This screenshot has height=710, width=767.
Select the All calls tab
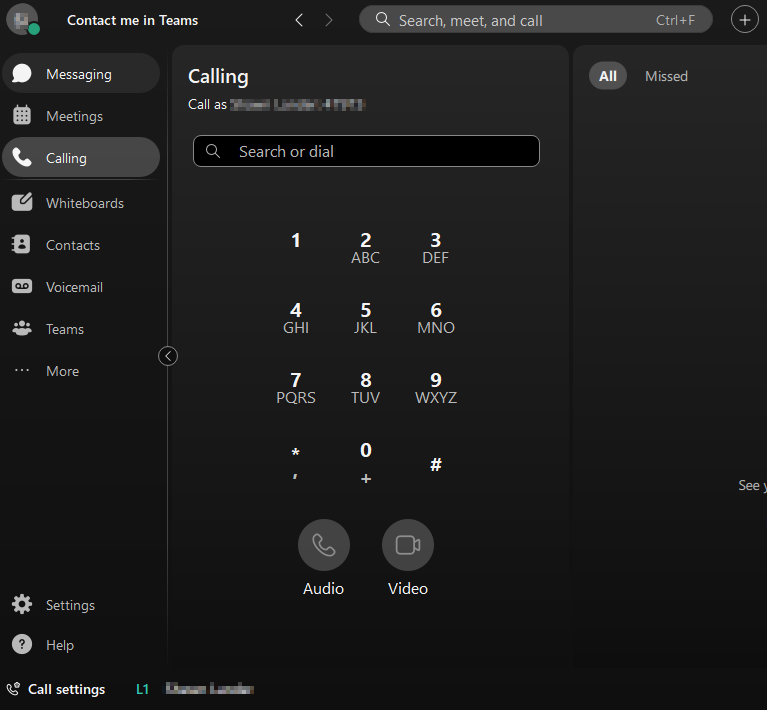(x=607, y=76)
